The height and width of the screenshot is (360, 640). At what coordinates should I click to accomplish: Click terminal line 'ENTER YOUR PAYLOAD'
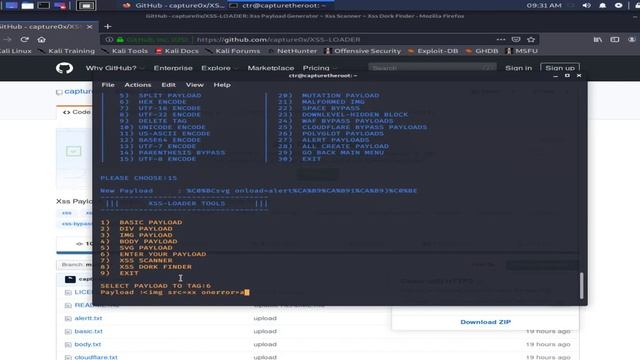click(163, 254)
